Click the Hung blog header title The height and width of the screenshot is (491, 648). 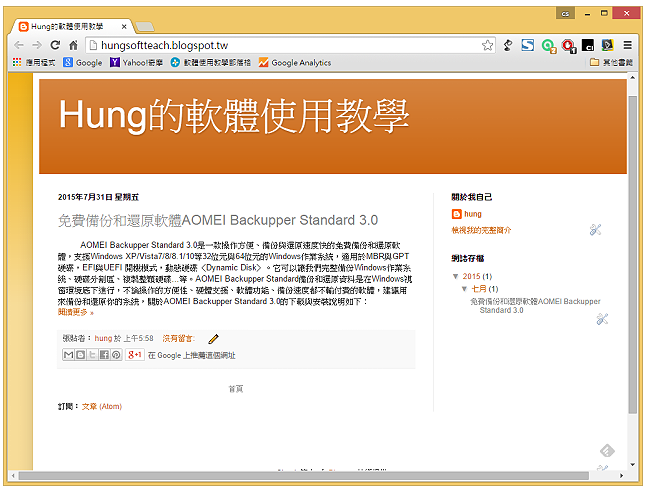[x=234, y=116]
